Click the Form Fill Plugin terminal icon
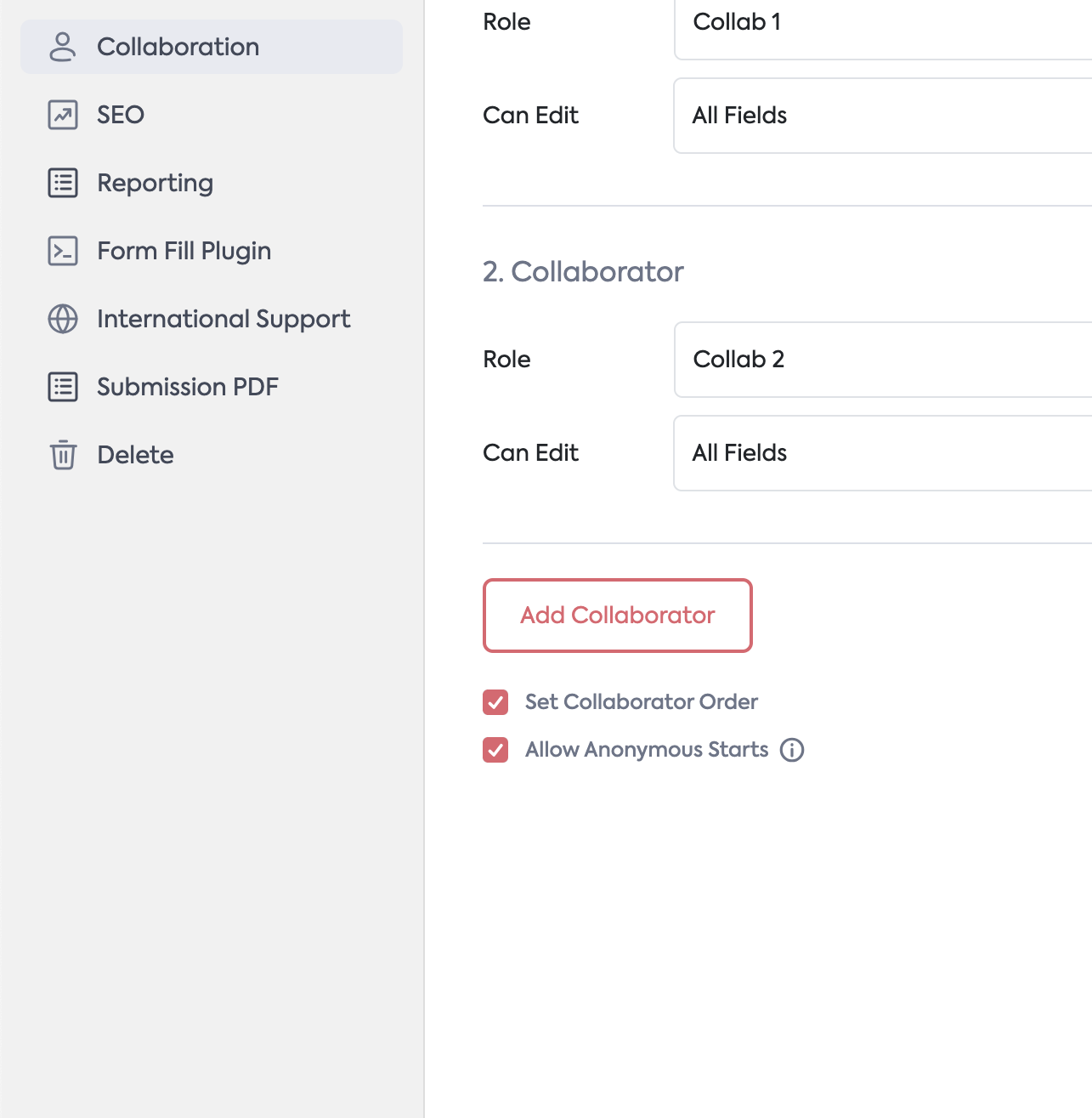 click(63, 251)
